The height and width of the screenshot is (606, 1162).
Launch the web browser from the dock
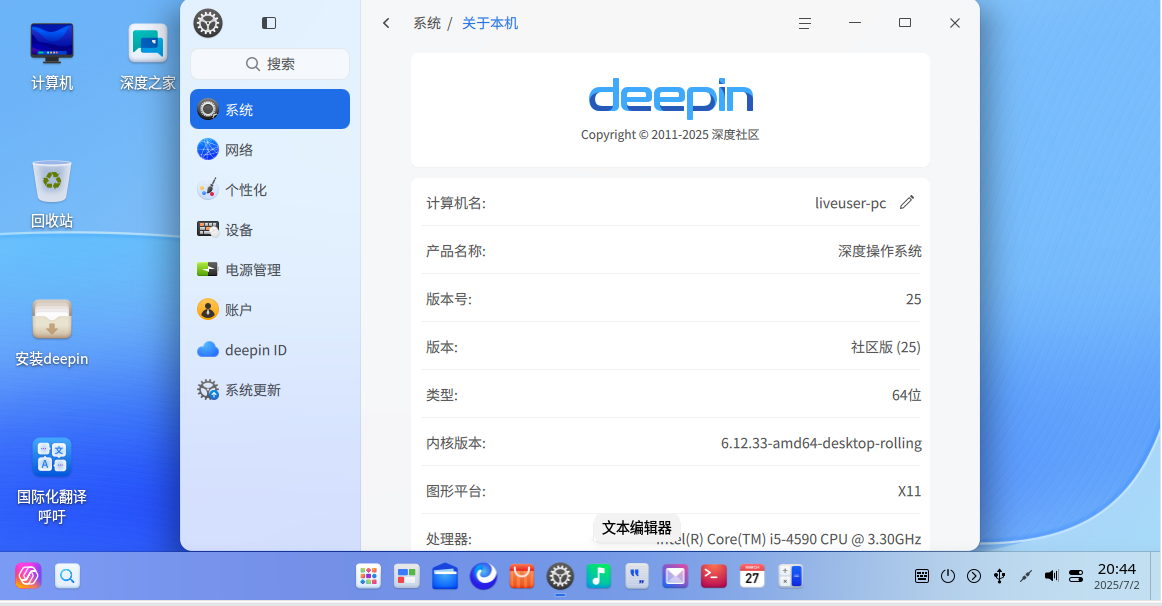[x=484, y=576]
